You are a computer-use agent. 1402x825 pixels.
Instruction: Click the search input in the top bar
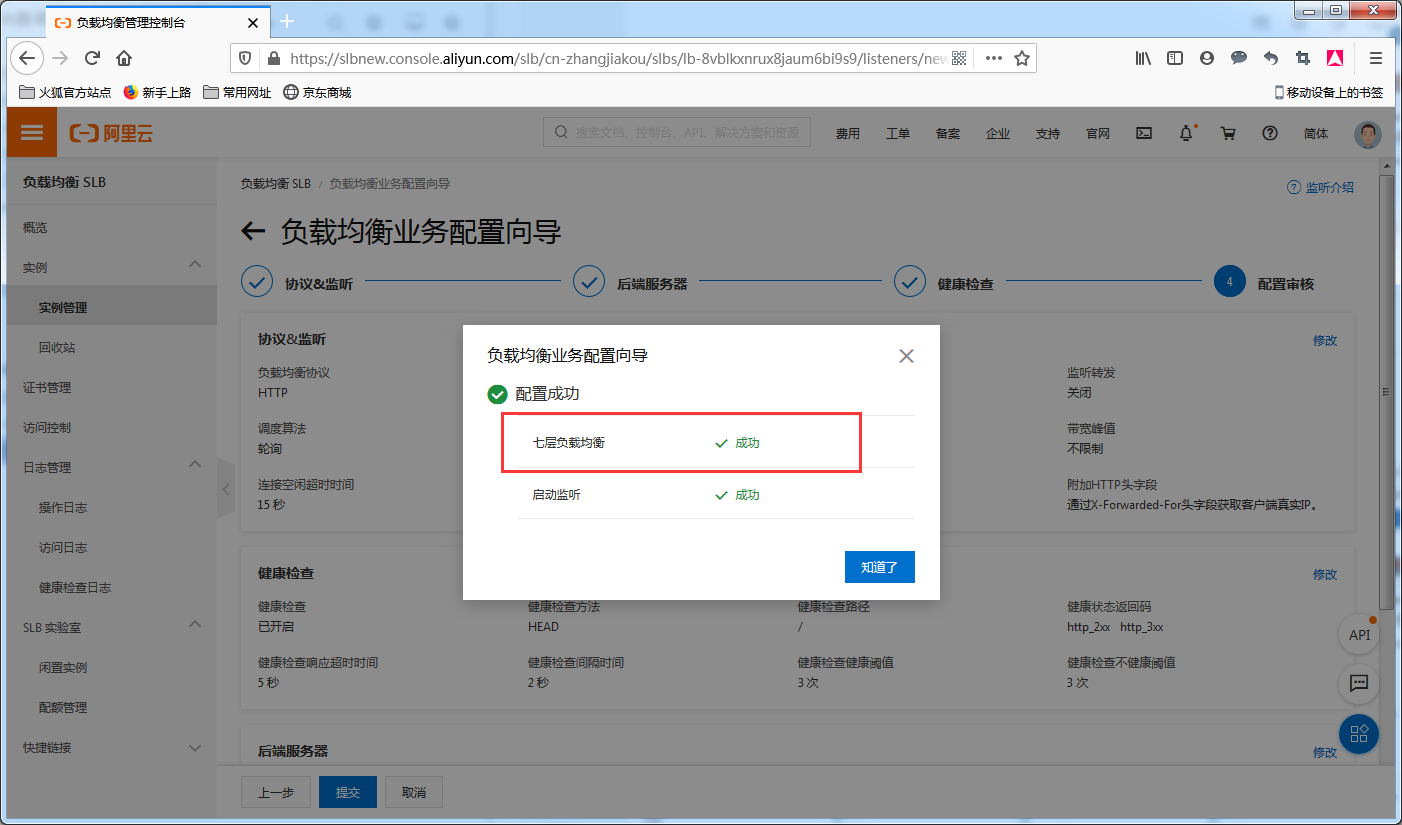click(x=676, y=132)
